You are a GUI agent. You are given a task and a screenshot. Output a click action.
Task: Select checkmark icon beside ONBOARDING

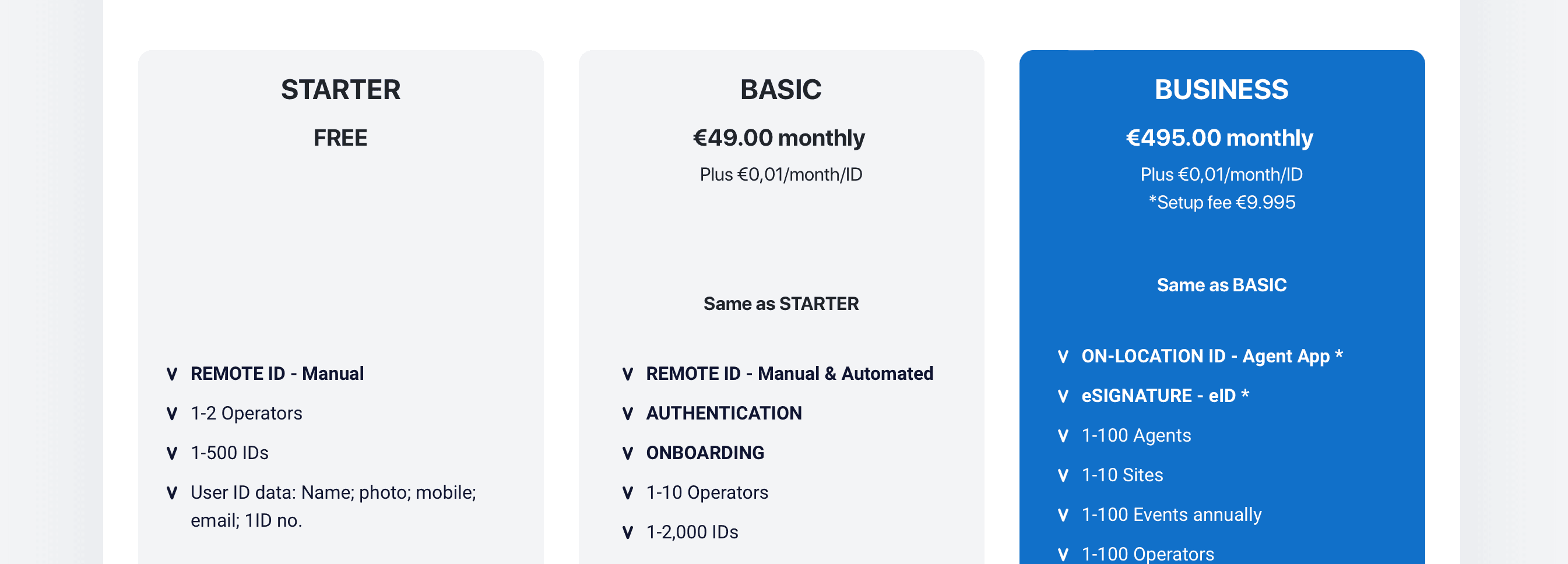[x=628, y=453]
